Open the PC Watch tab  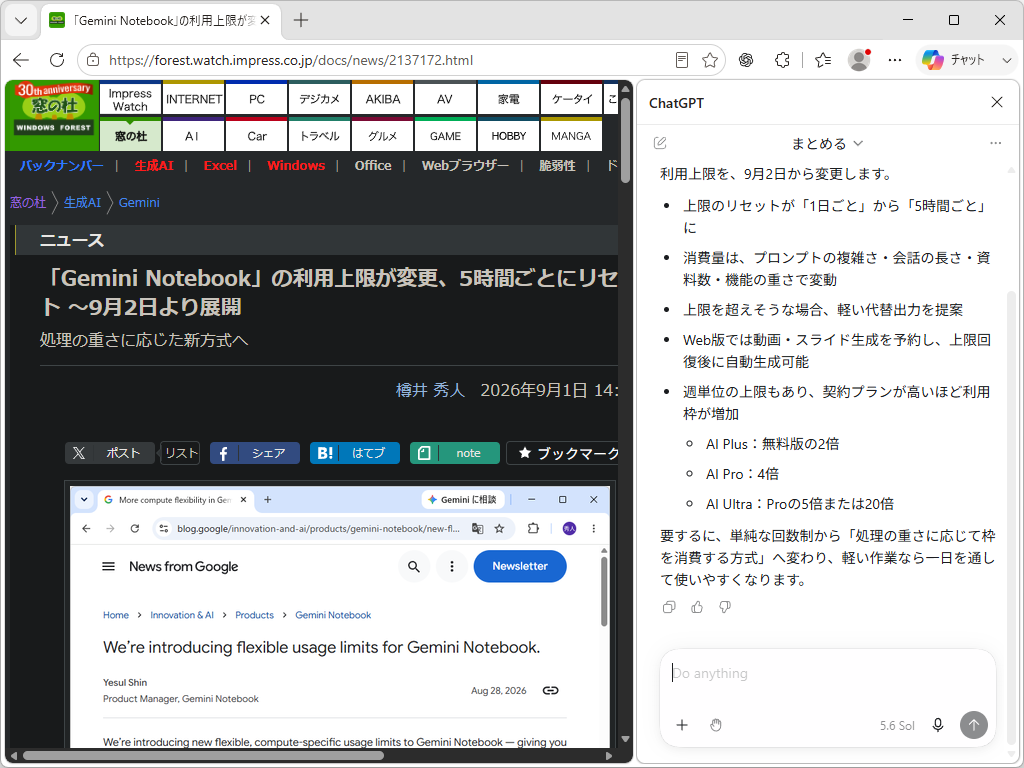point(257,99)
